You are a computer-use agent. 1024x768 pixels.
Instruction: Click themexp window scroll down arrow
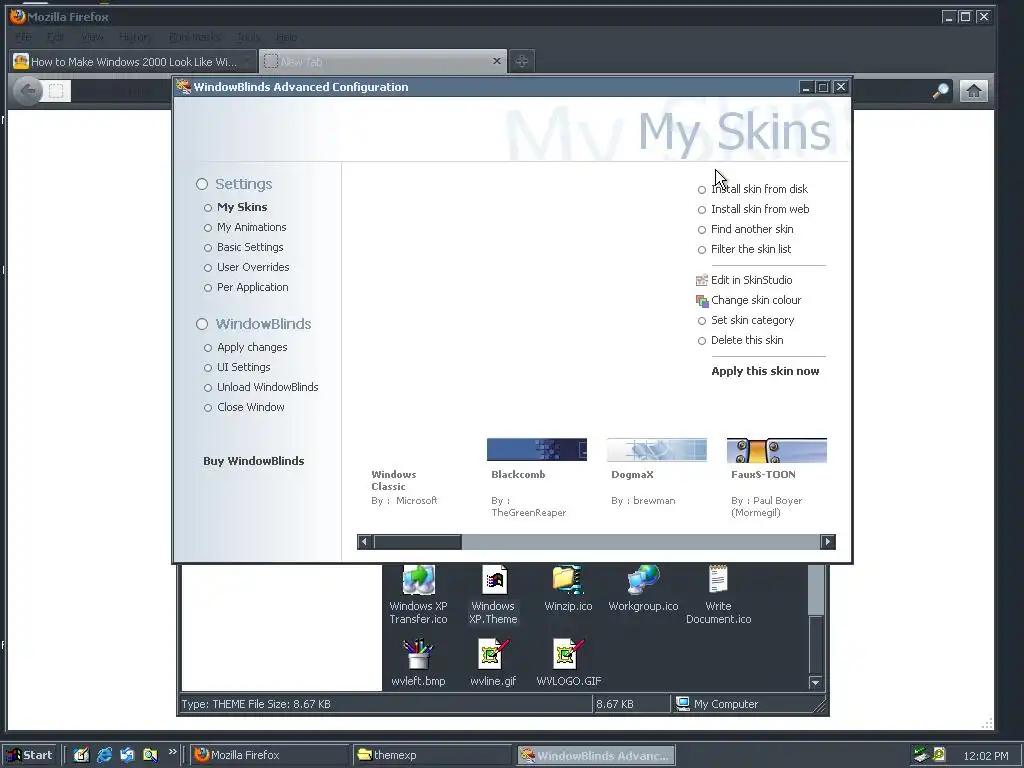tap(815, 682)
